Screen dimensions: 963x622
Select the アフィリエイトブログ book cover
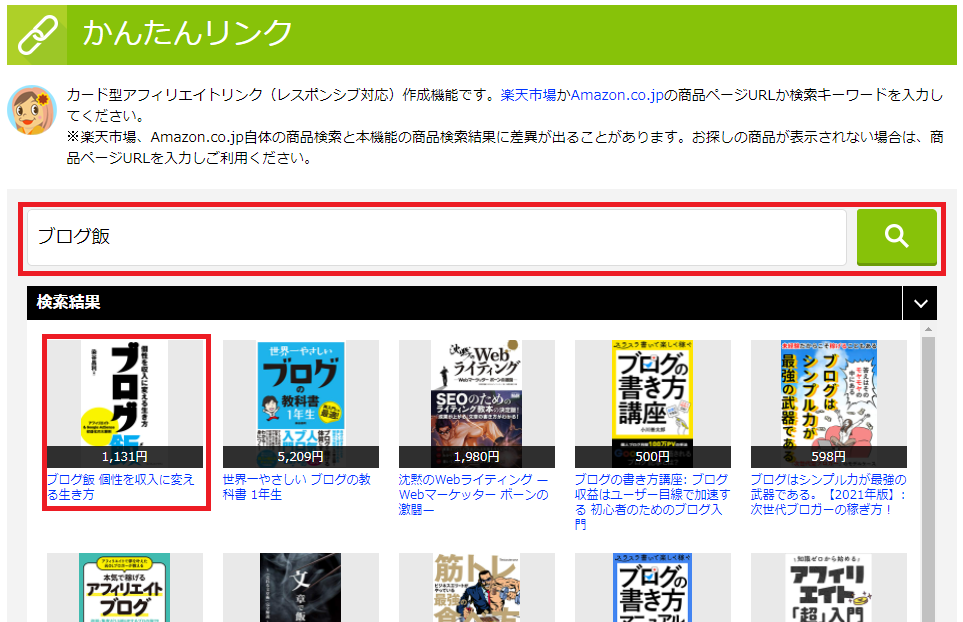(125, 588)
